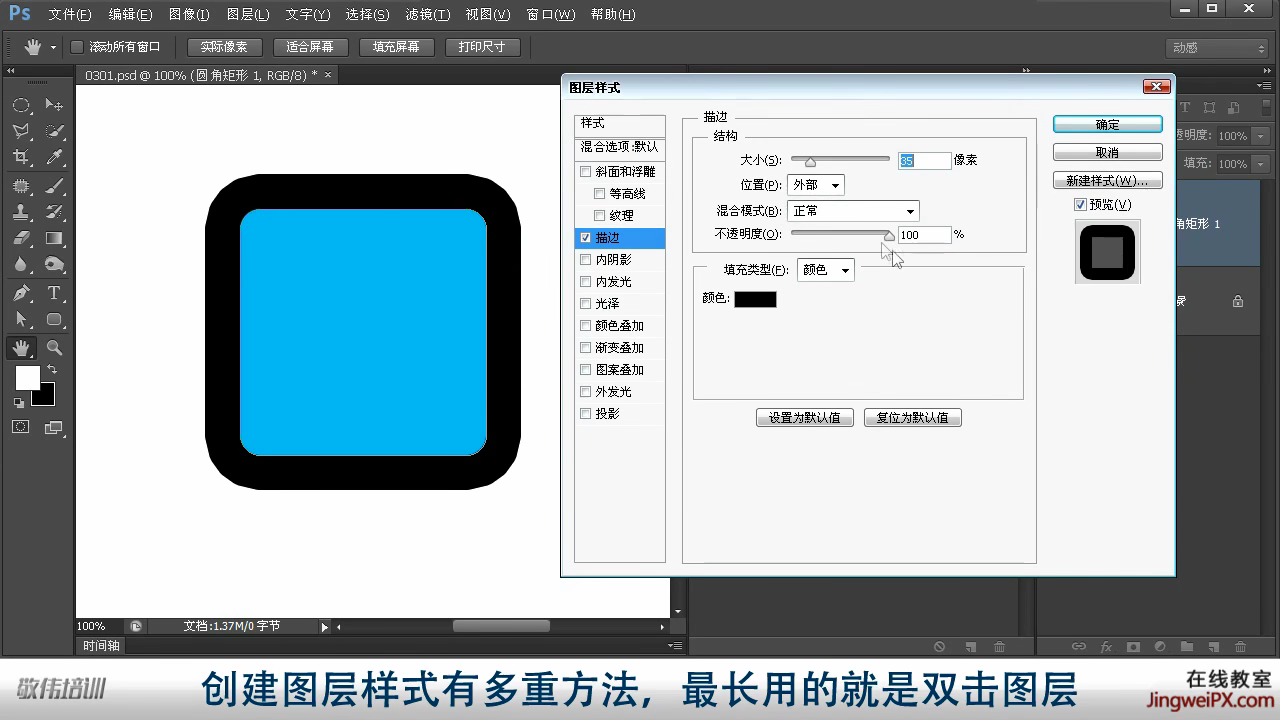This screenshot has height=720, width=1280.
Task: Open the 滤镜 menu
Action: (428, 15)
